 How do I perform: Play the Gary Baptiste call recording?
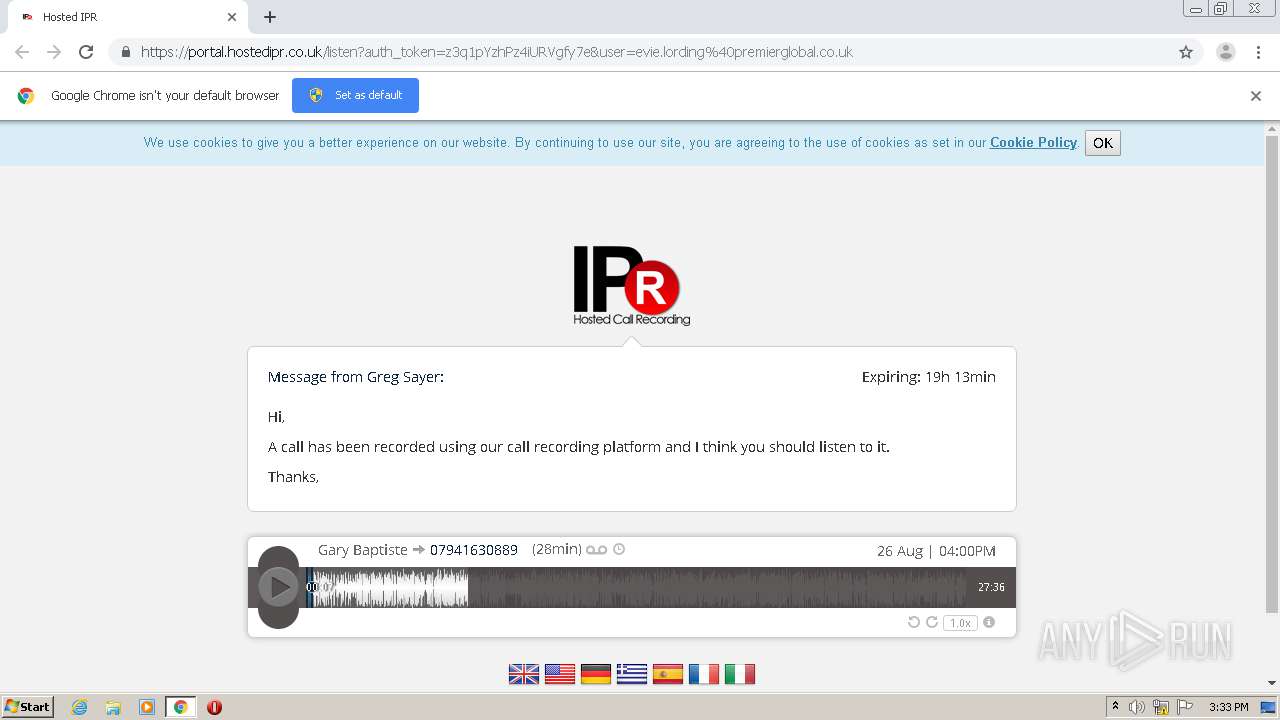click(278, 587)
